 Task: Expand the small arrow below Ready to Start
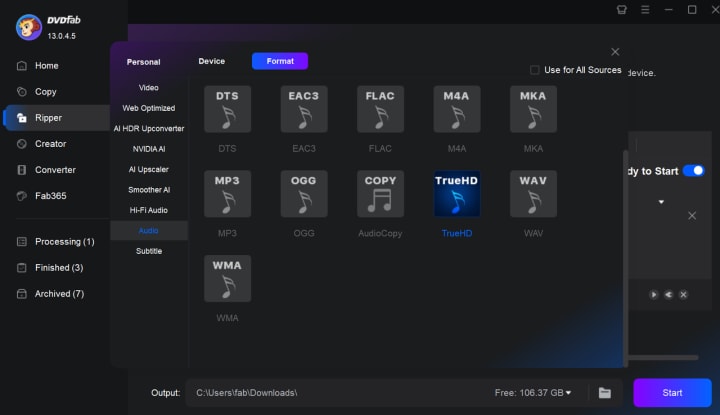(x=661, y=202)
